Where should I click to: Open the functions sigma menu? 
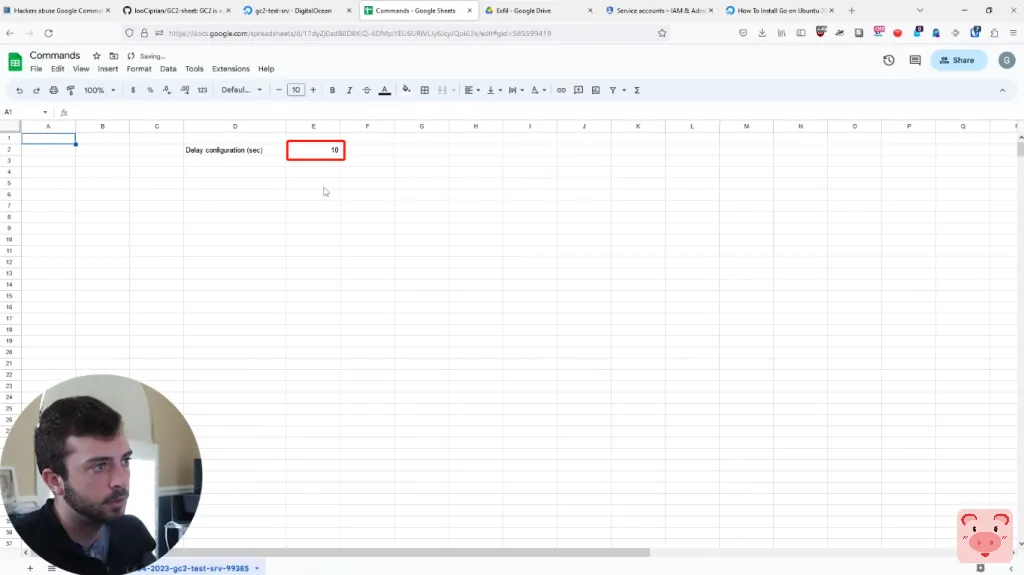pyautogui.click(x=637, y=90)
